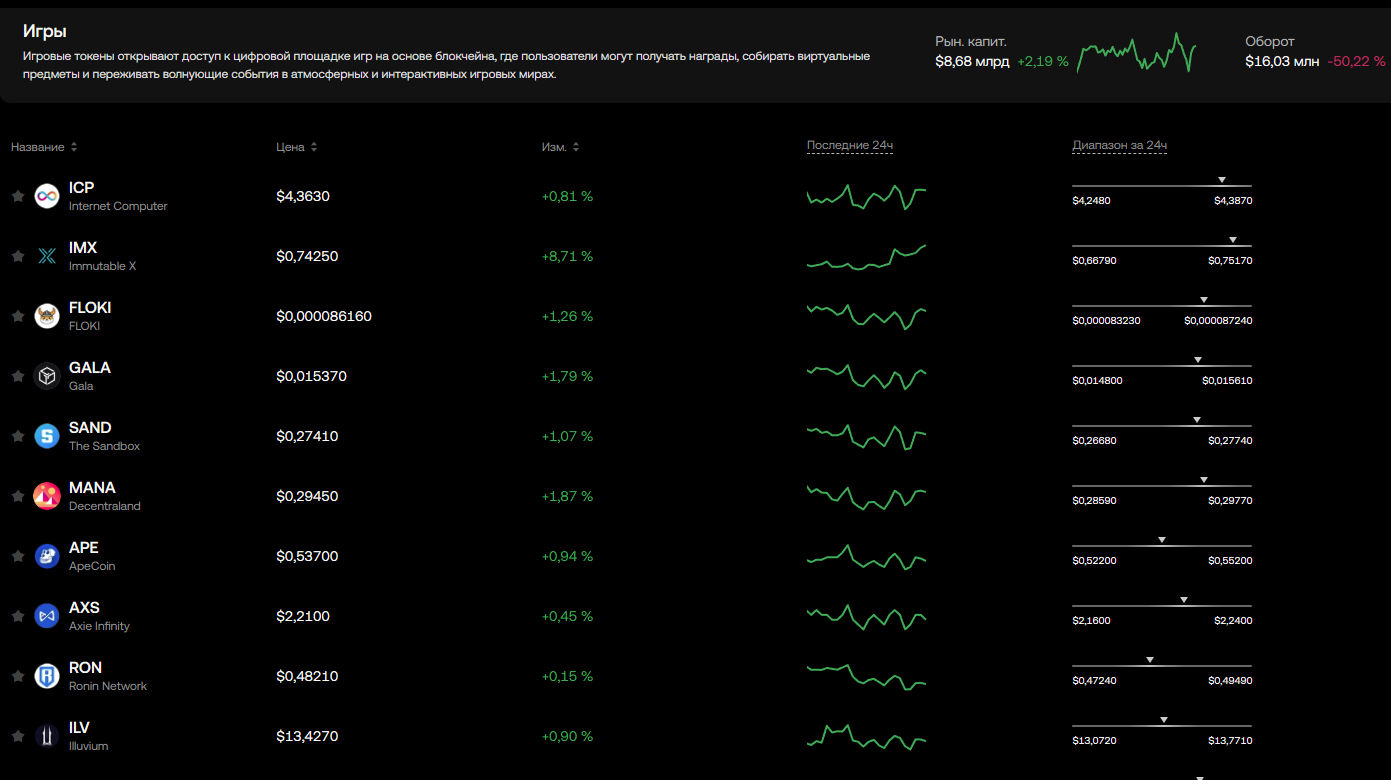Image resolution: width=1391 pixels, height=780 pixels.
Task: Click the ICP 24h range slider
Action: (x=1161, y=184)
